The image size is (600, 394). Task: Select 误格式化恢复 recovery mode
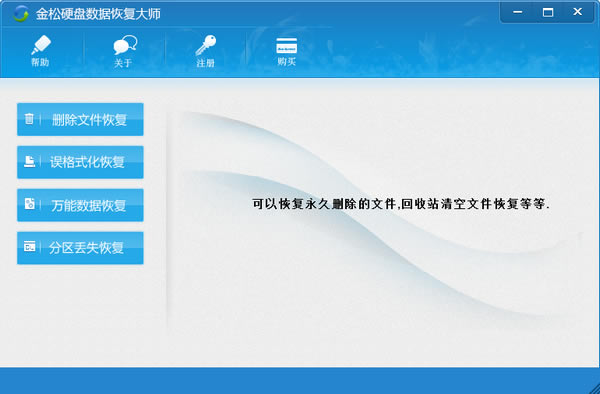80,162
